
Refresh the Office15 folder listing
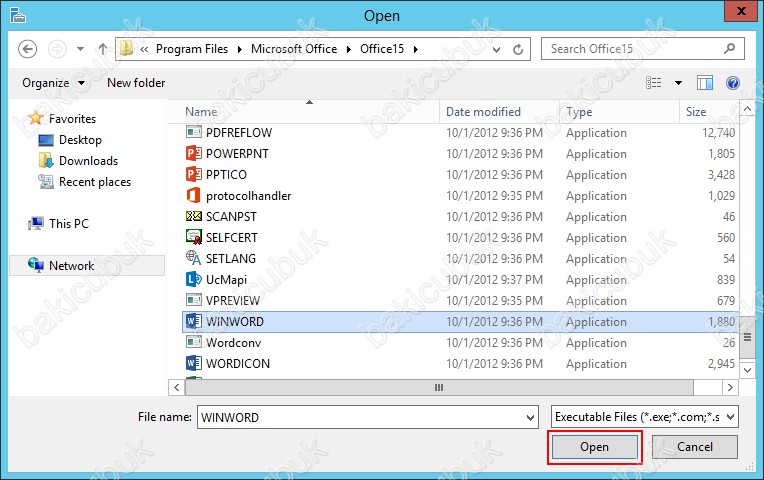[x=518, y=49]
